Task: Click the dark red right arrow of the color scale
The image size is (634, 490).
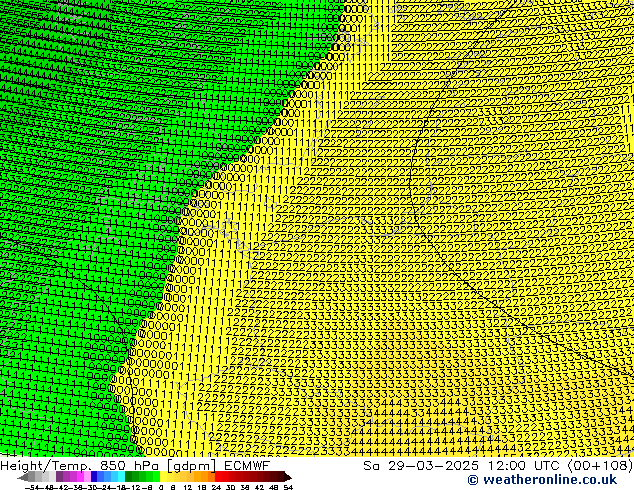Action: (287, 477)
